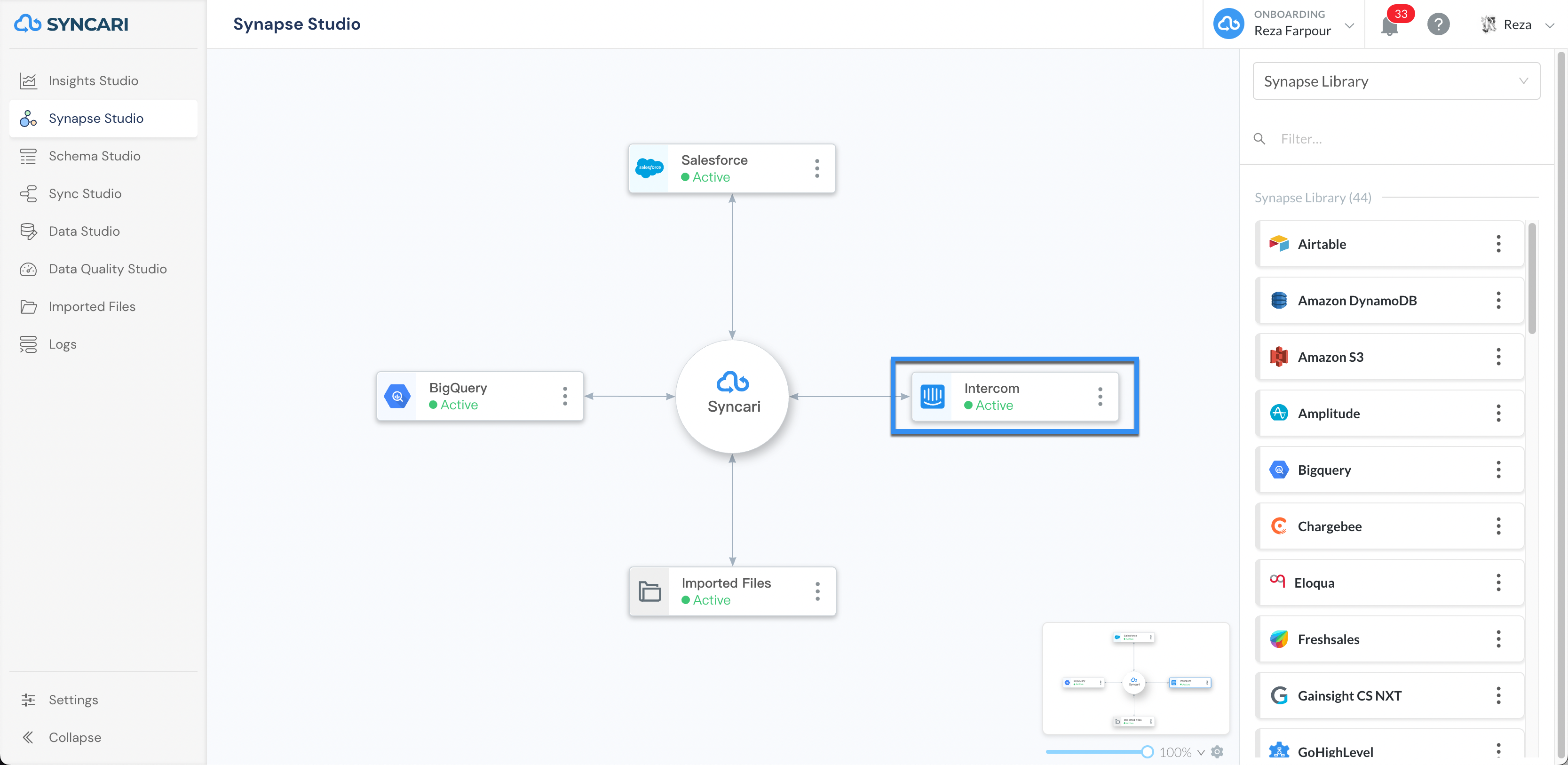Open Amplitude kebab menu
This screenshot has width=1568, height=765.
pos(1498,413)
